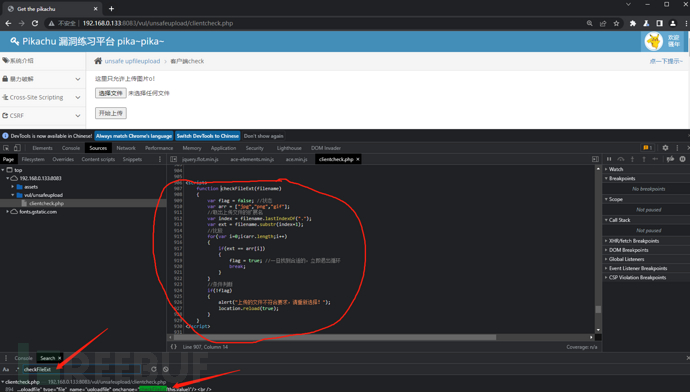Open the extensions puzzle icon
The image size is (690, 392).
click(633, 23)
